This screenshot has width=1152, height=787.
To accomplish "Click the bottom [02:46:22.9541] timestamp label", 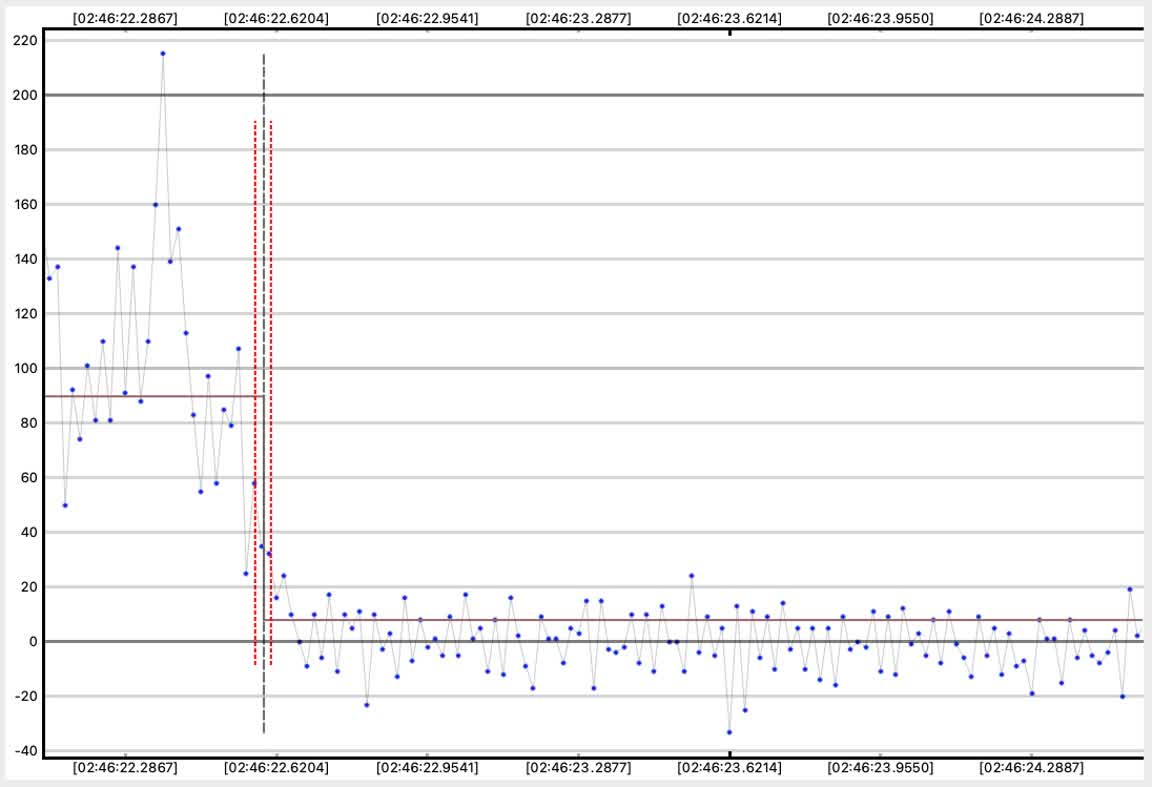I will point(427,768).
